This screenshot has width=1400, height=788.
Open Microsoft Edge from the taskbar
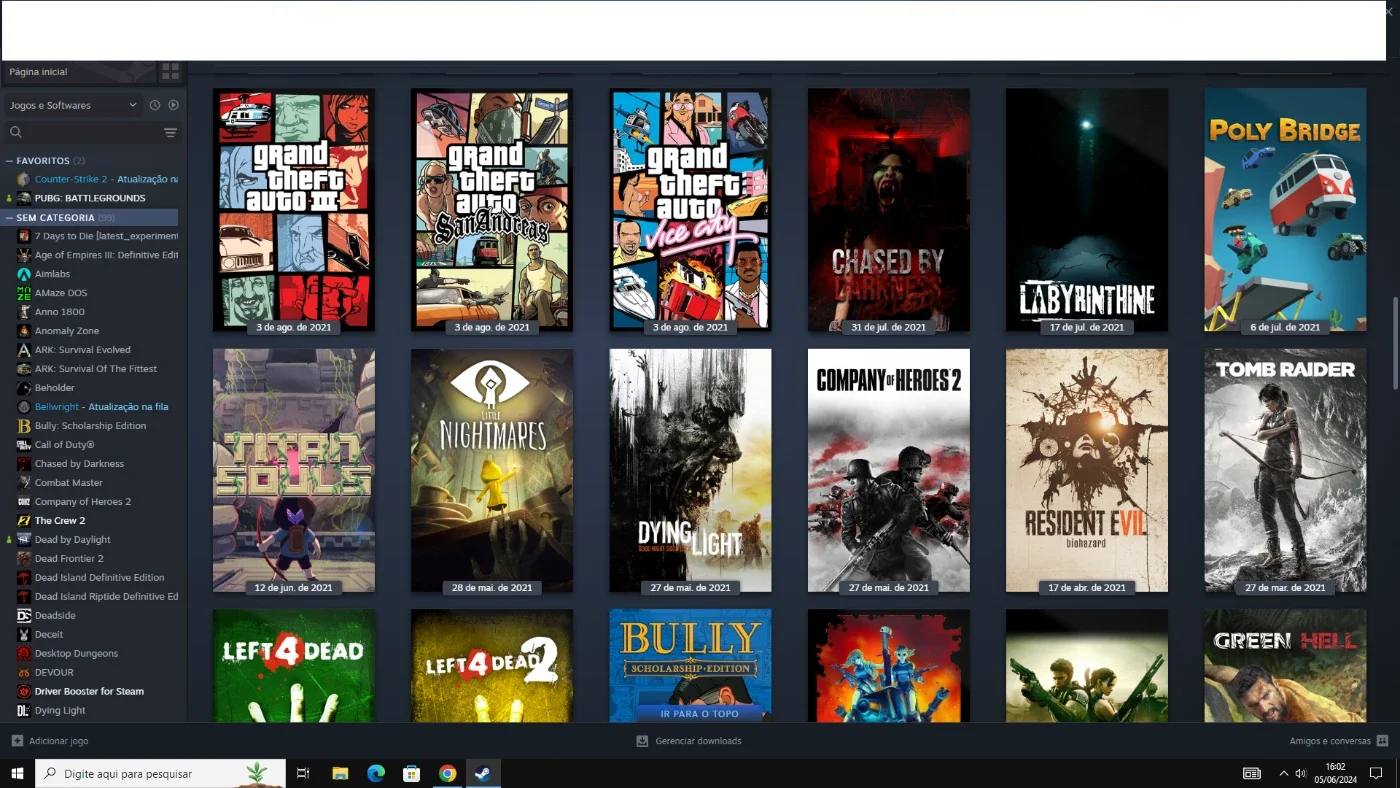(x=376, y=773)
